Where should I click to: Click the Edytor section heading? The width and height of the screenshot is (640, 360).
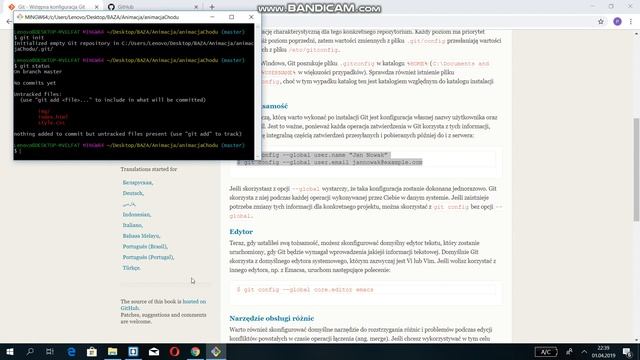tap(241, 231)
